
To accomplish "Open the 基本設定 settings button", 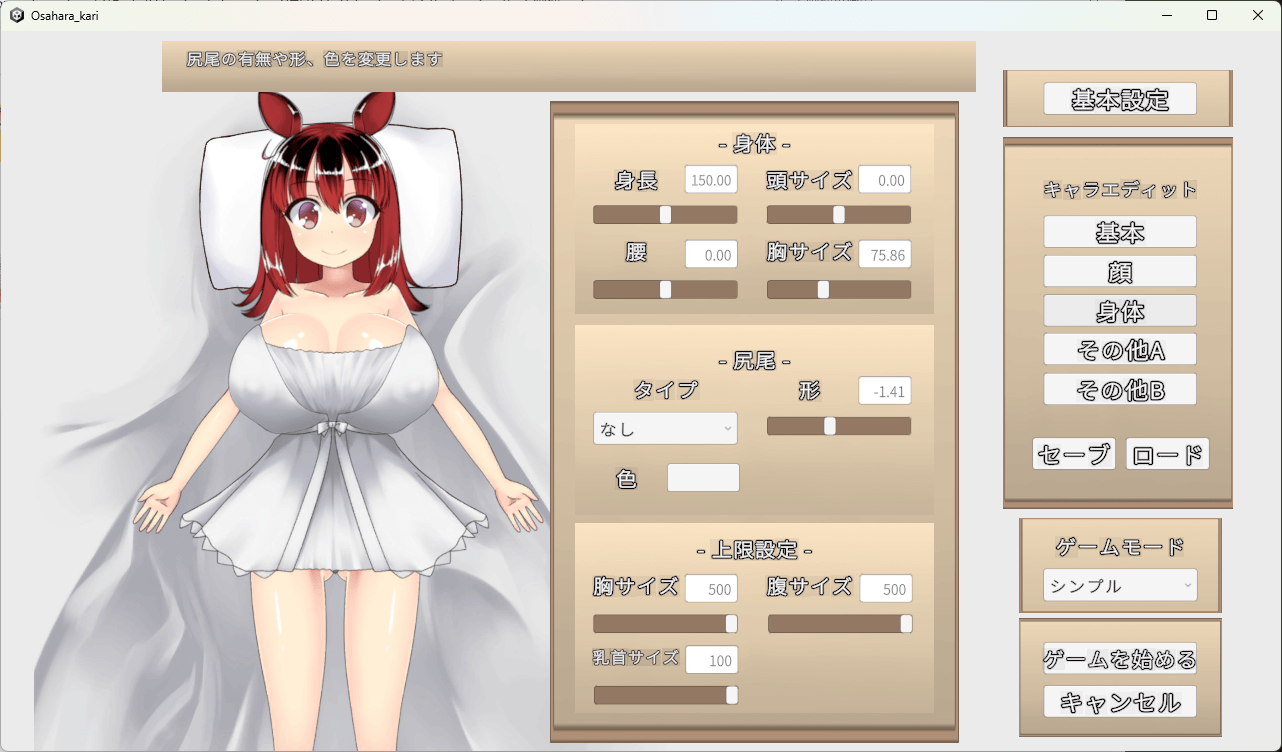I will pos(1119,99).
